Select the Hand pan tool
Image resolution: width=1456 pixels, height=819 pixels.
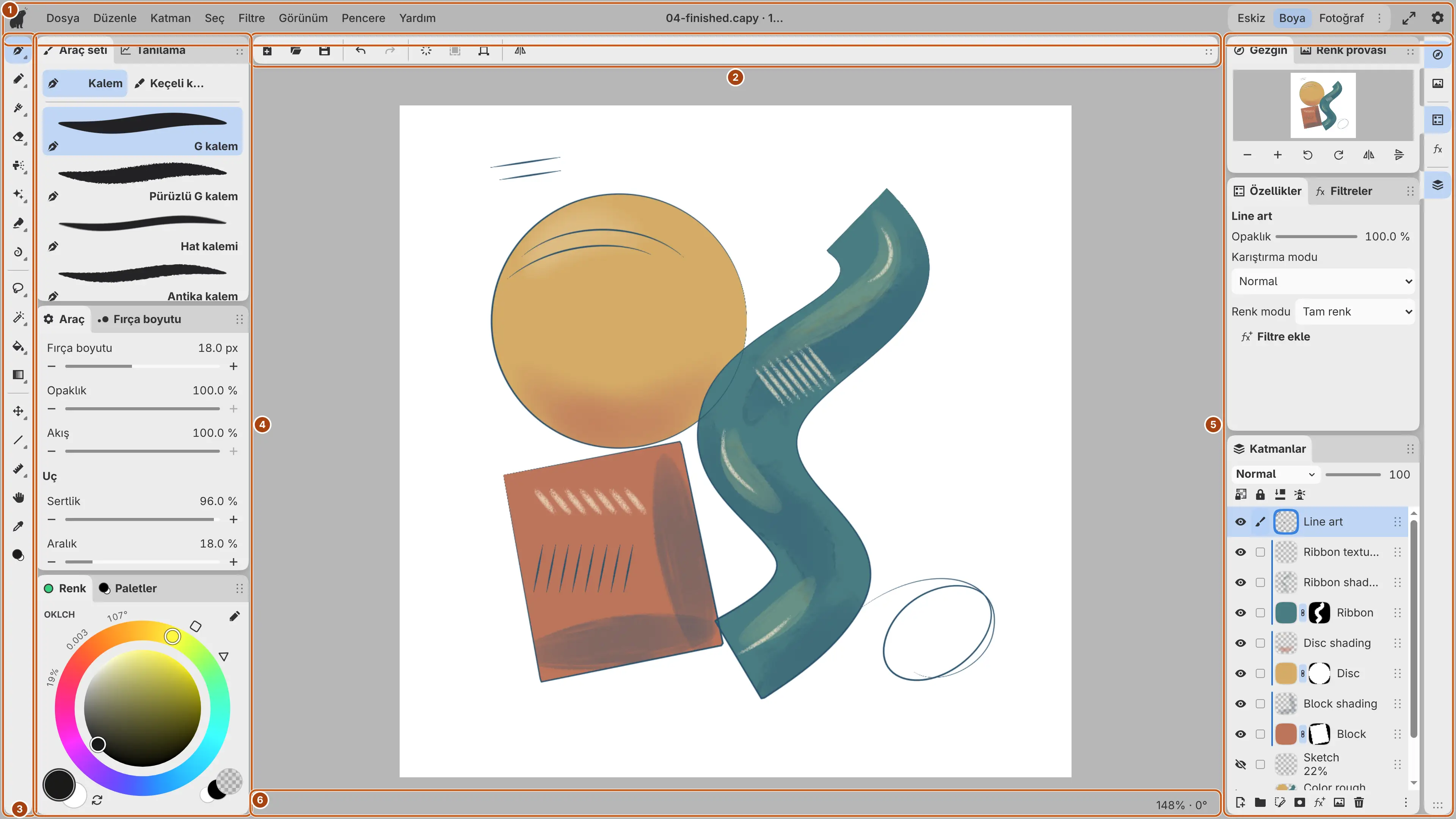coord(19,497)
